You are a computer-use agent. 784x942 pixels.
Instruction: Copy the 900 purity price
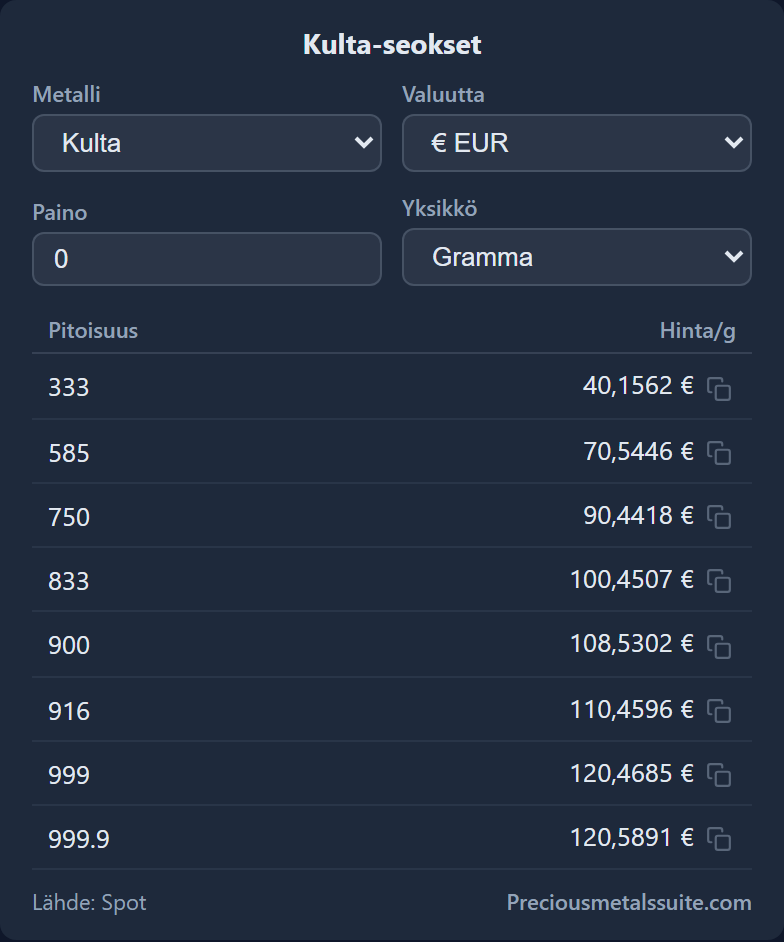tap(719, 646)
